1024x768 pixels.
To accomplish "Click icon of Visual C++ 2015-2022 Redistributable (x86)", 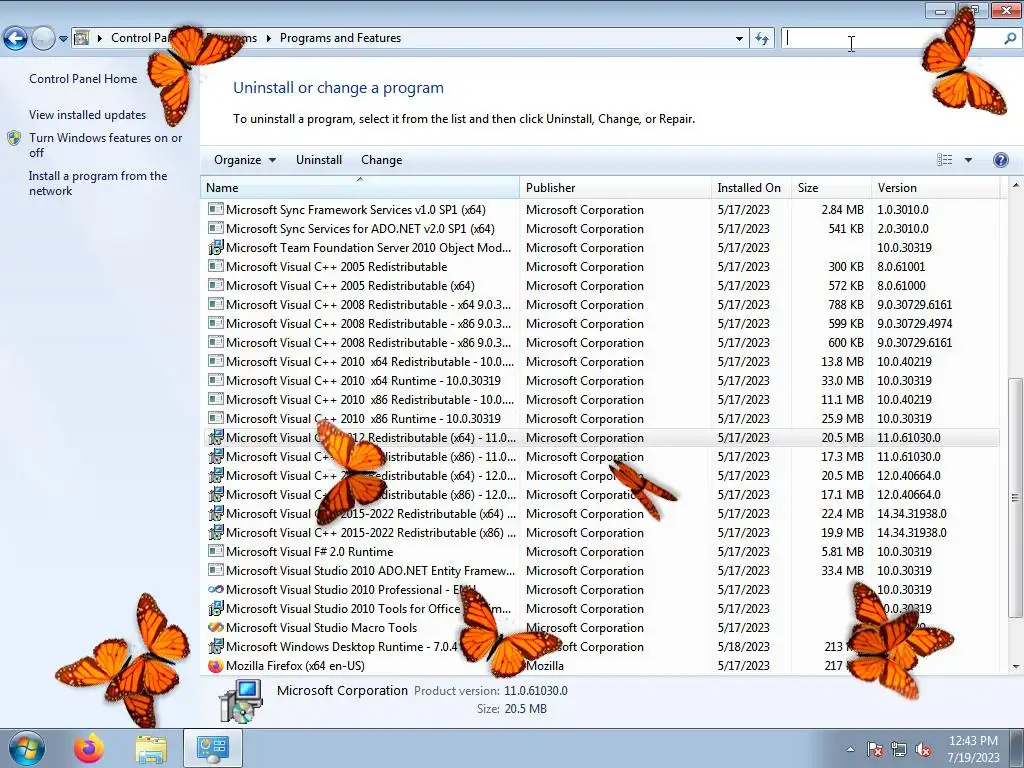I will 216,533.
